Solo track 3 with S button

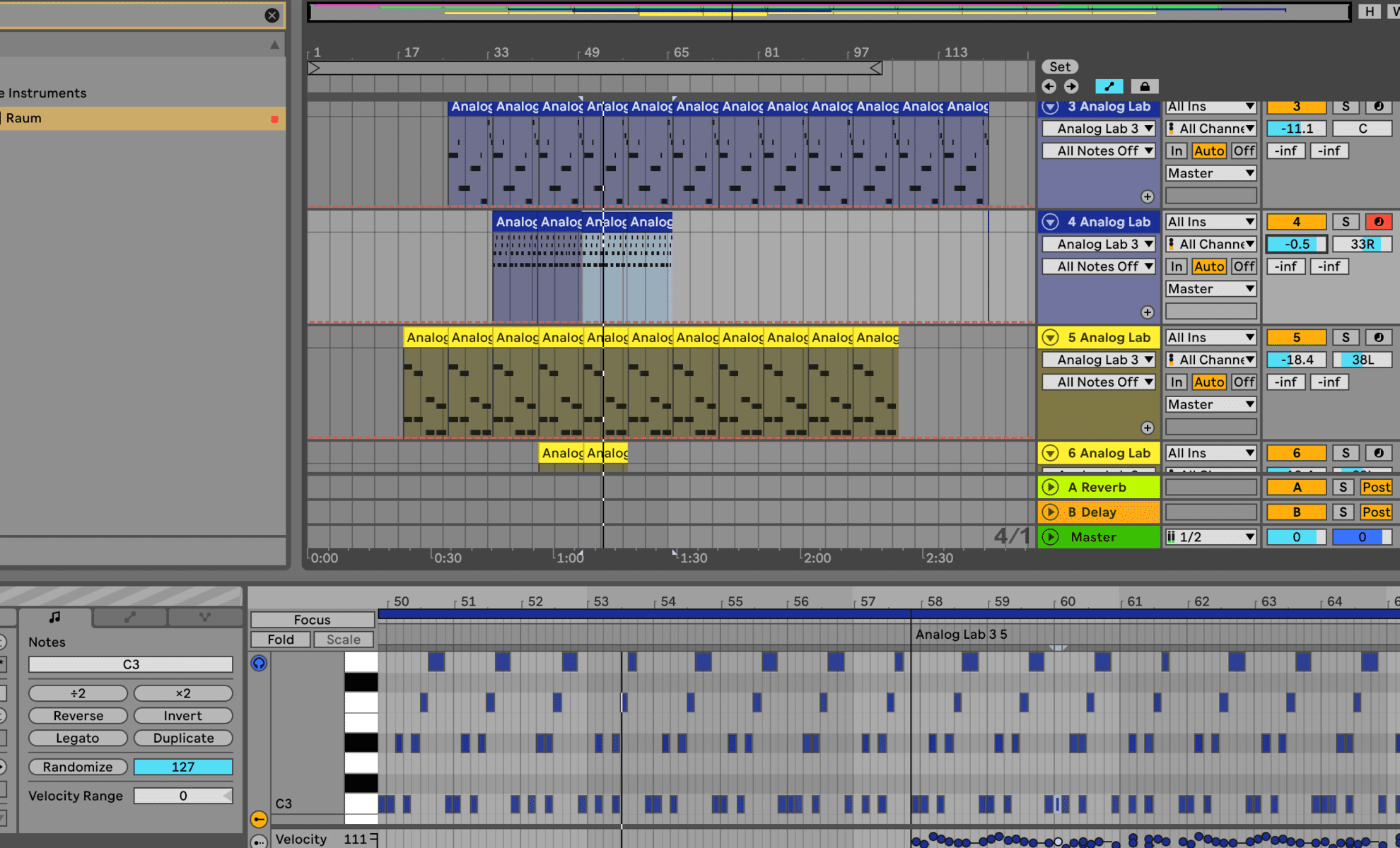[1346, 107]
